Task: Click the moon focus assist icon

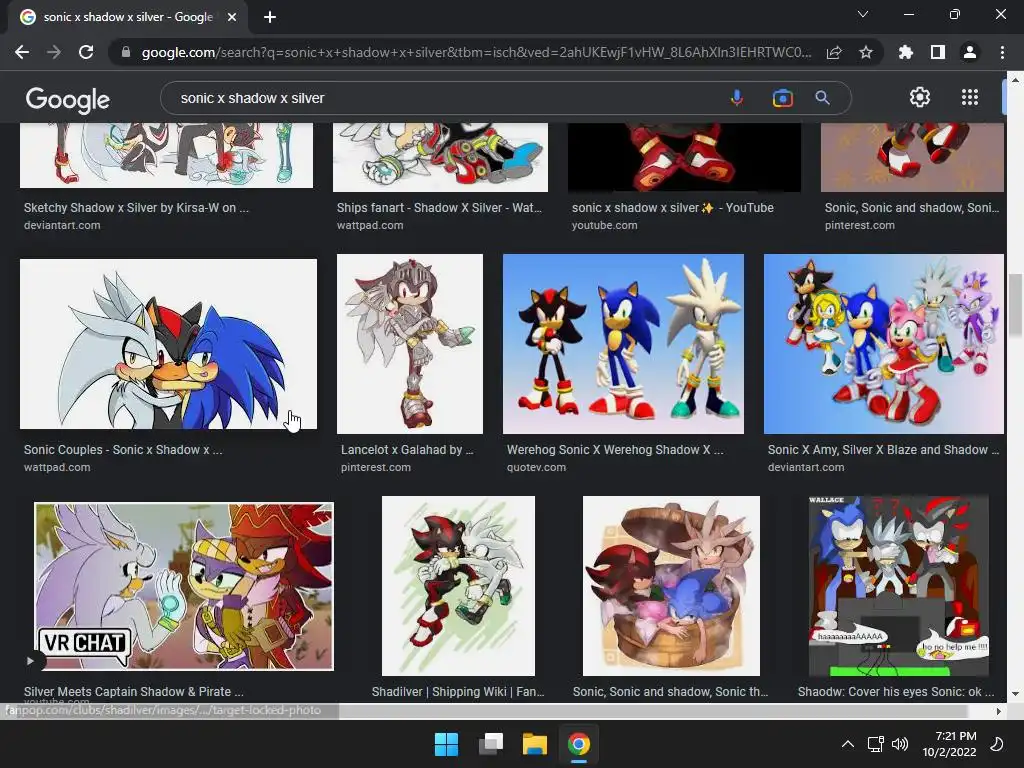Action: click(997, 744)
